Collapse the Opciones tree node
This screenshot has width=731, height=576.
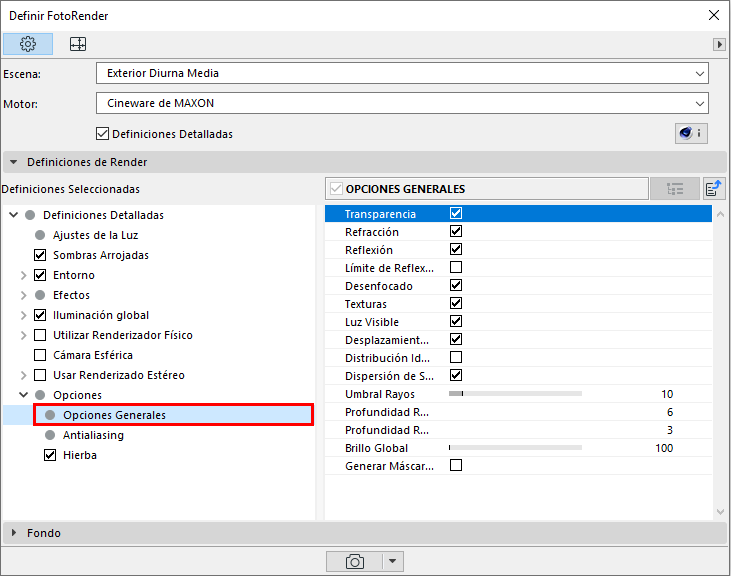[x=24, y=395]
